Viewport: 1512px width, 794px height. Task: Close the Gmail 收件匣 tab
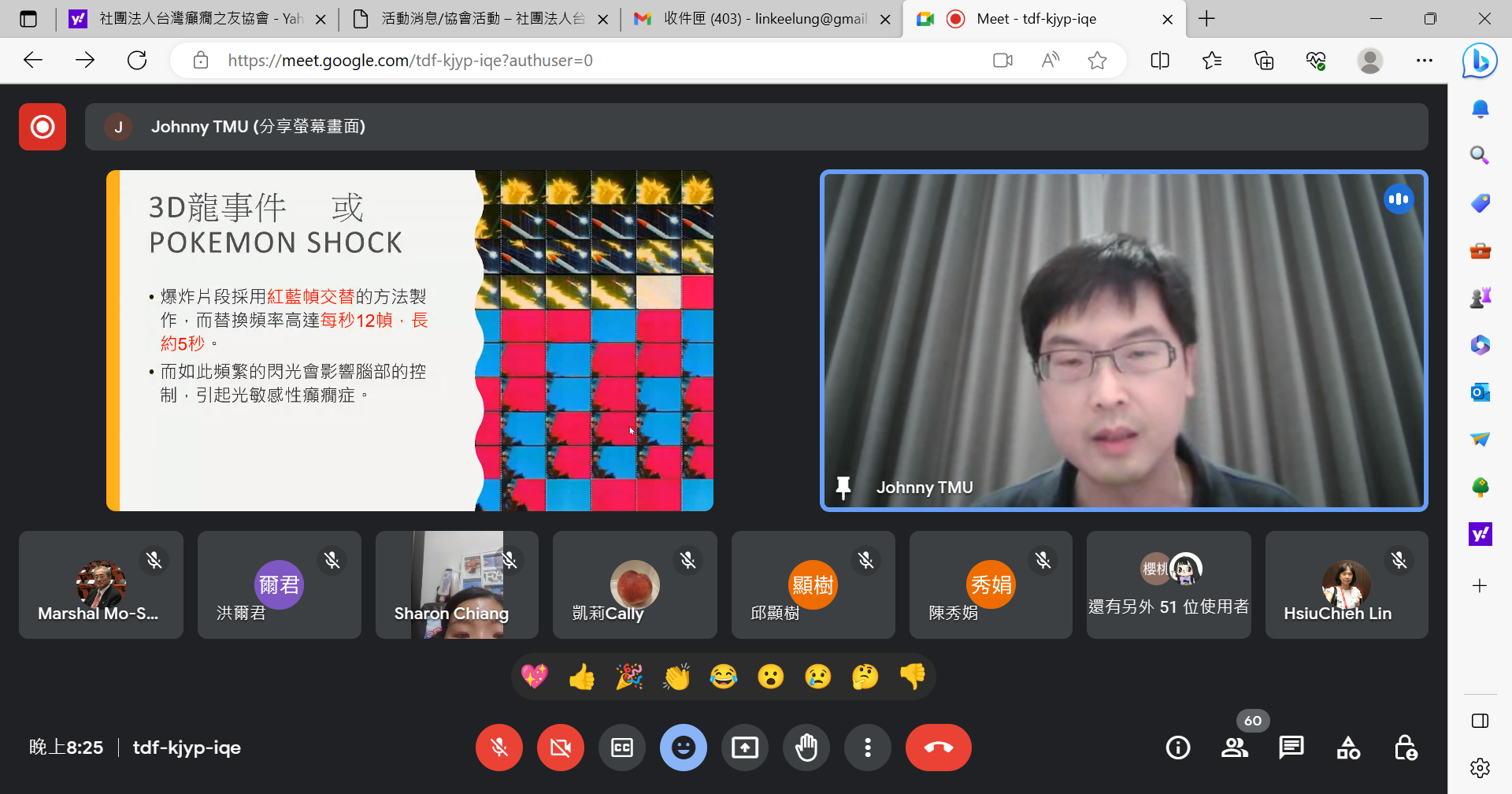point(885,20)
